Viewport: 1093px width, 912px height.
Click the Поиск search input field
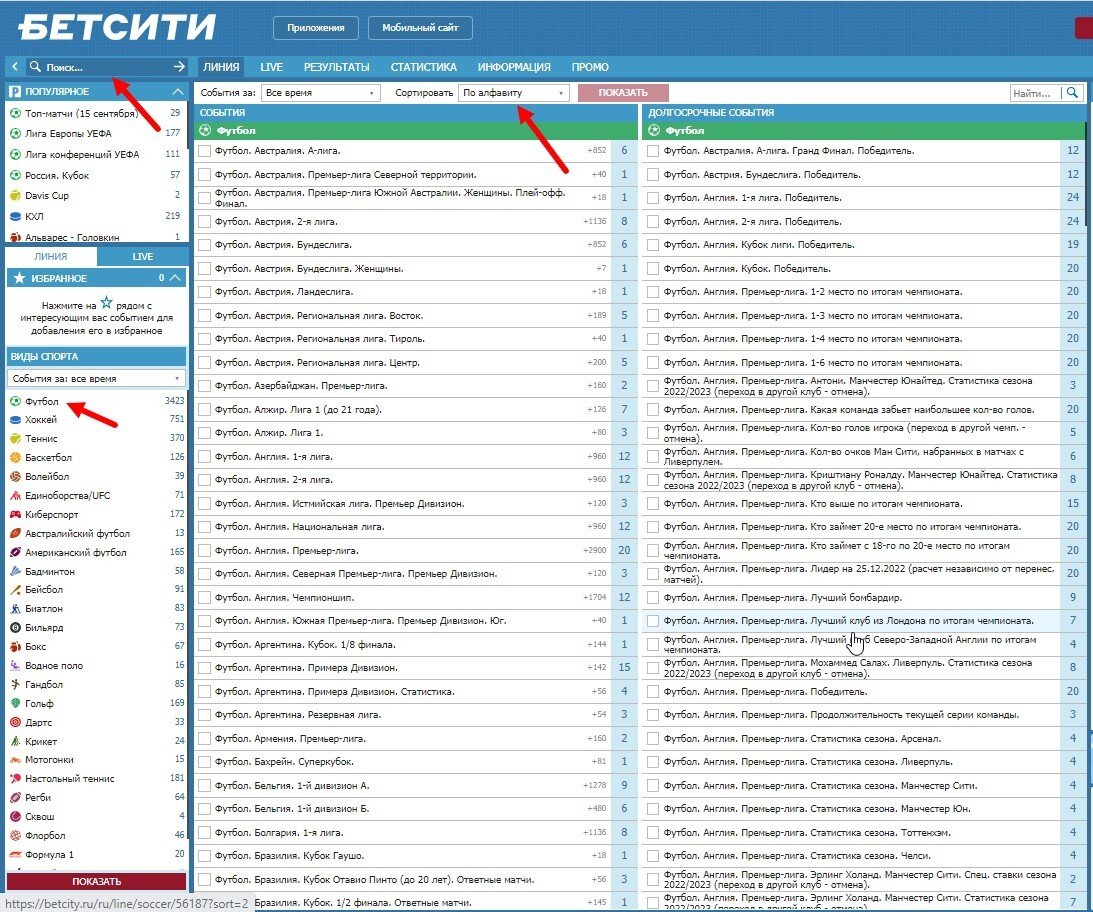pos(100,67)
